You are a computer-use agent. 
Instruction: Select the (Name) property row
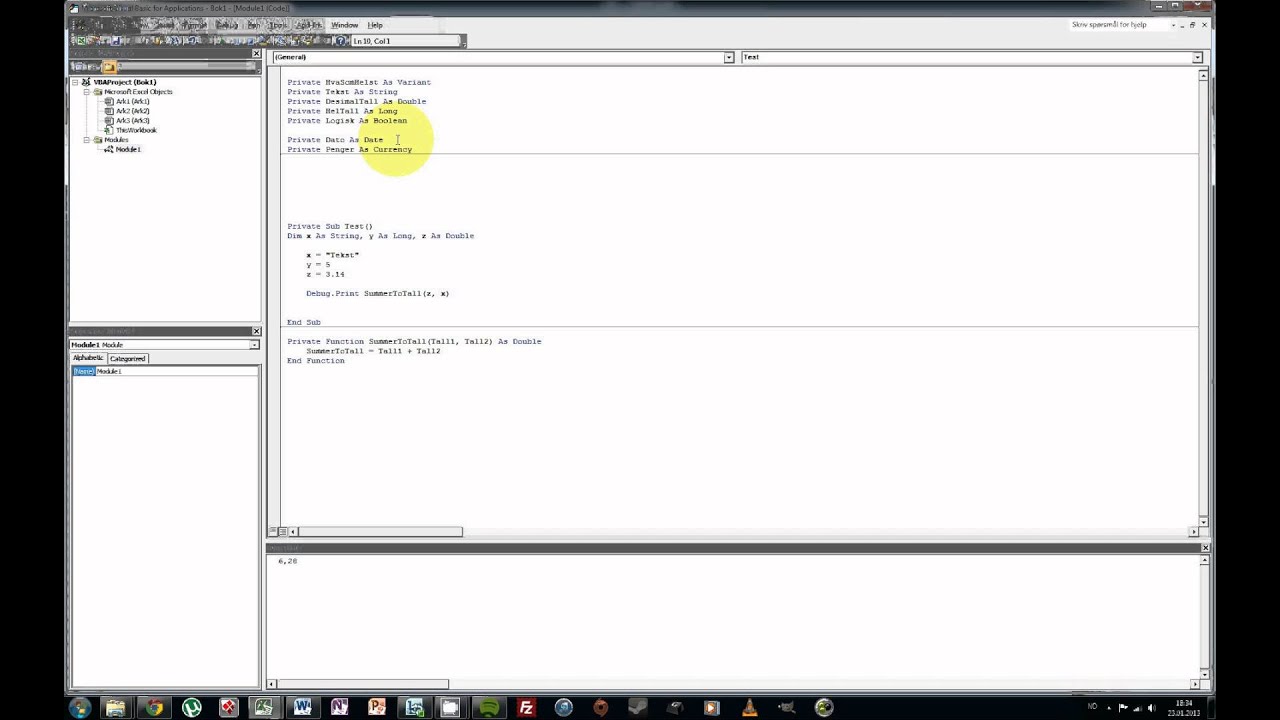point(83,371)
